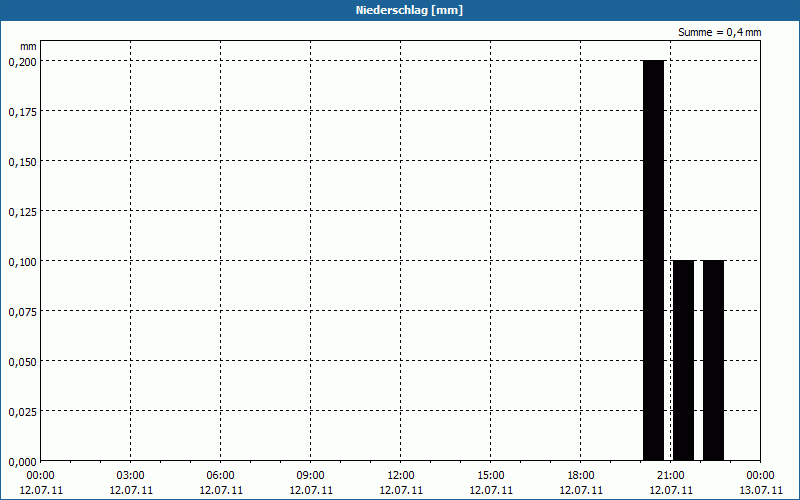Click the 0,150 y-axis value
The height and width of the screenshot is (500, 800).
coord(22,161)
